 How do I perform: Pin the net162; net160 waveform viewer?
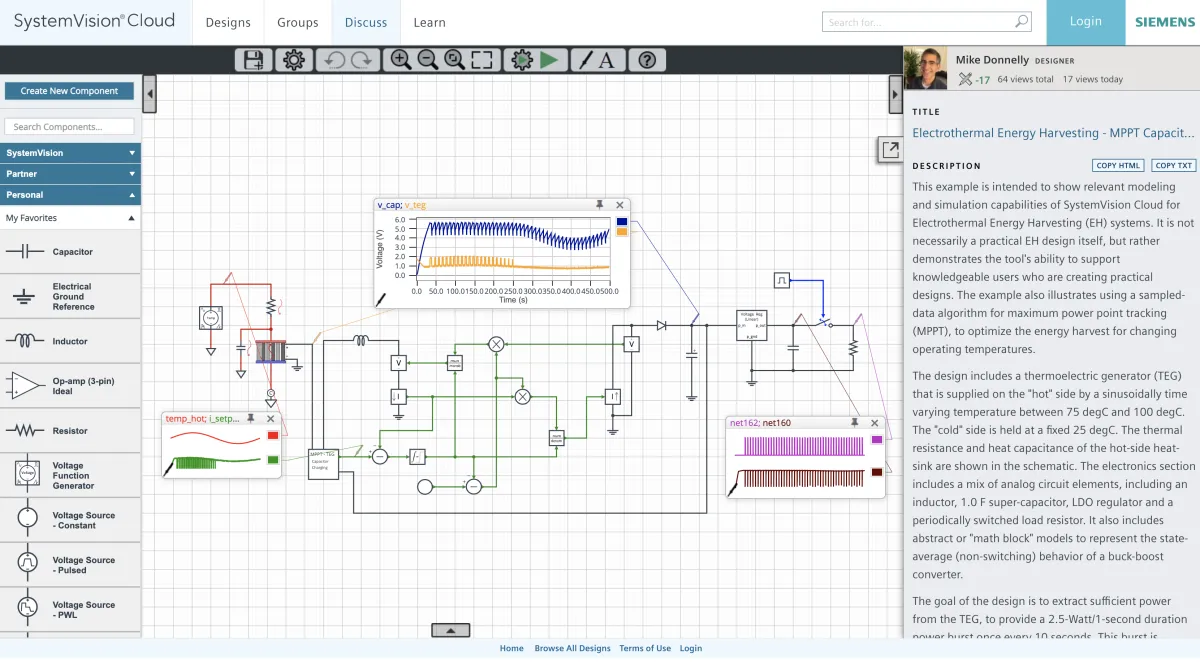tap(855, 423)
